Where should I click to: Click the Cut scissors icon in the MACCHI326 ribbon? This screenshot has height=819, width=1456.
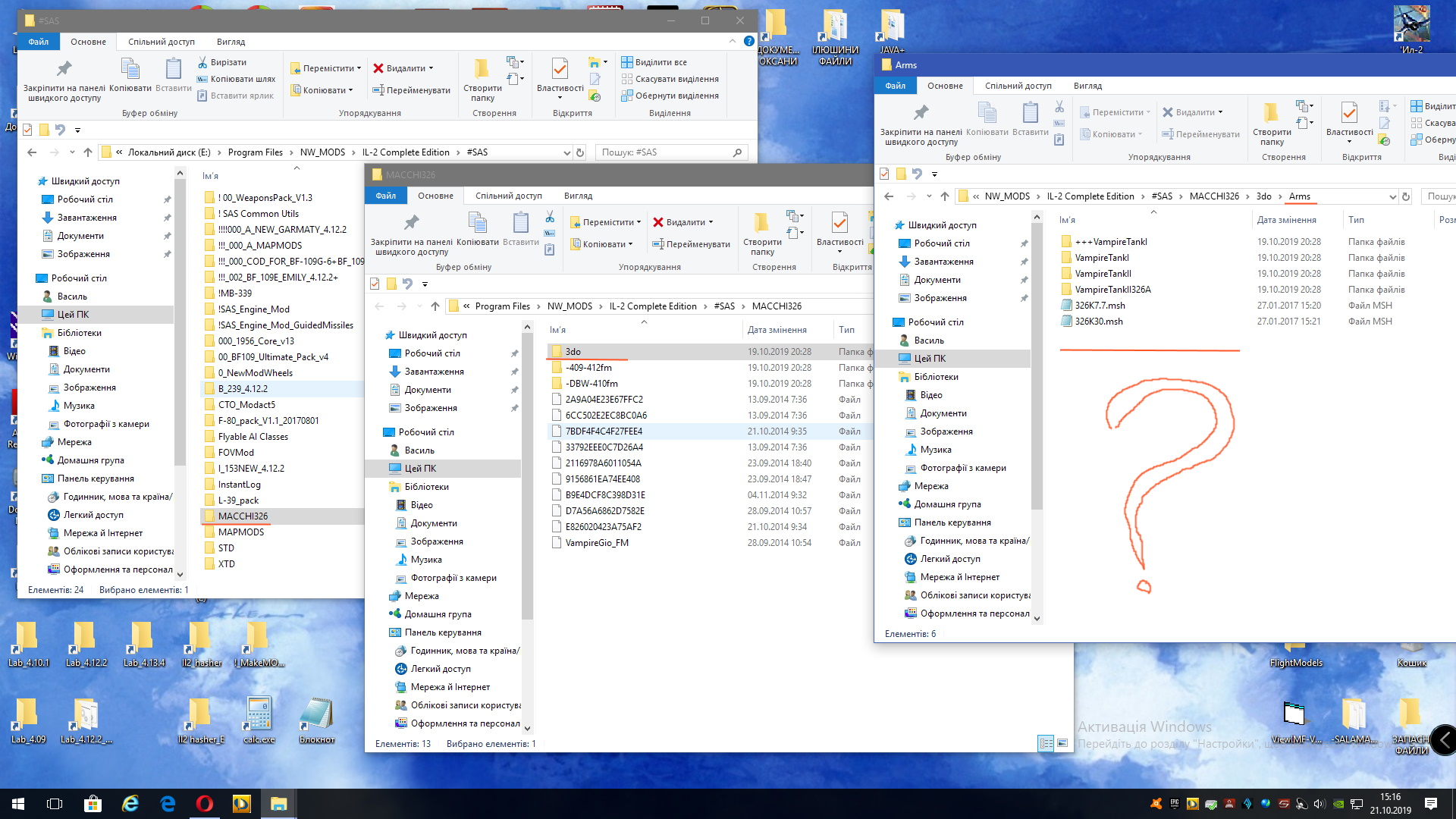click(550, 218)
